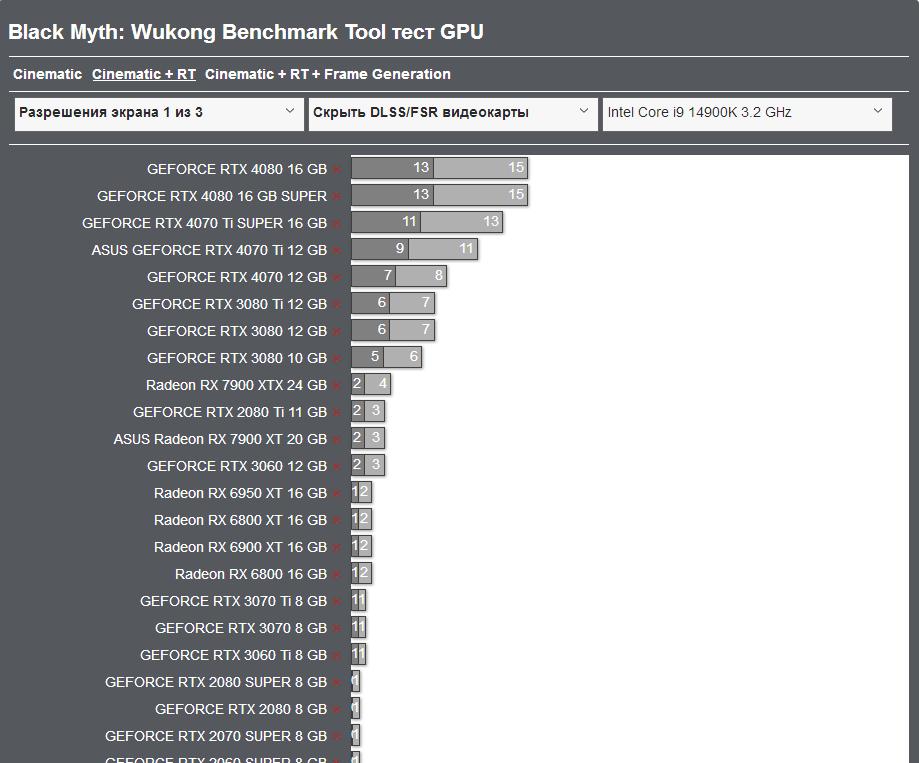The image size is (919, 763).
Task: Click the GEFORCE RTX 4080 16 GB label
Action: (x=237, y=169)
